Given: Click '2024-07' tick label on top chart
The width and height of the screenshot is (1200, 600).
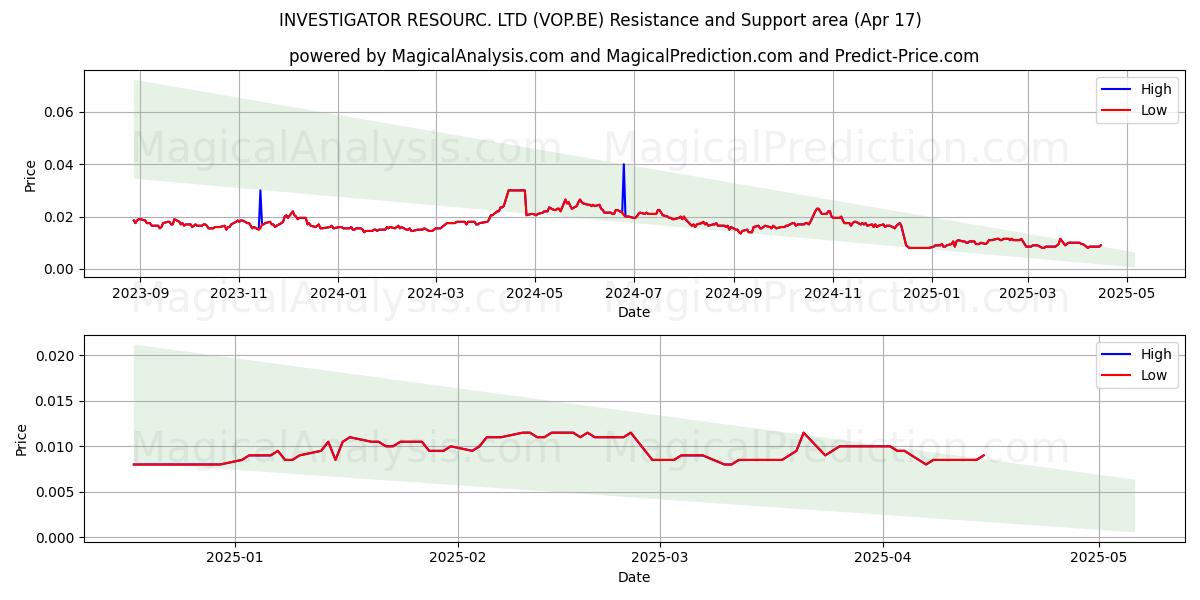Looking at the screenshot, I should coord(634,294).
